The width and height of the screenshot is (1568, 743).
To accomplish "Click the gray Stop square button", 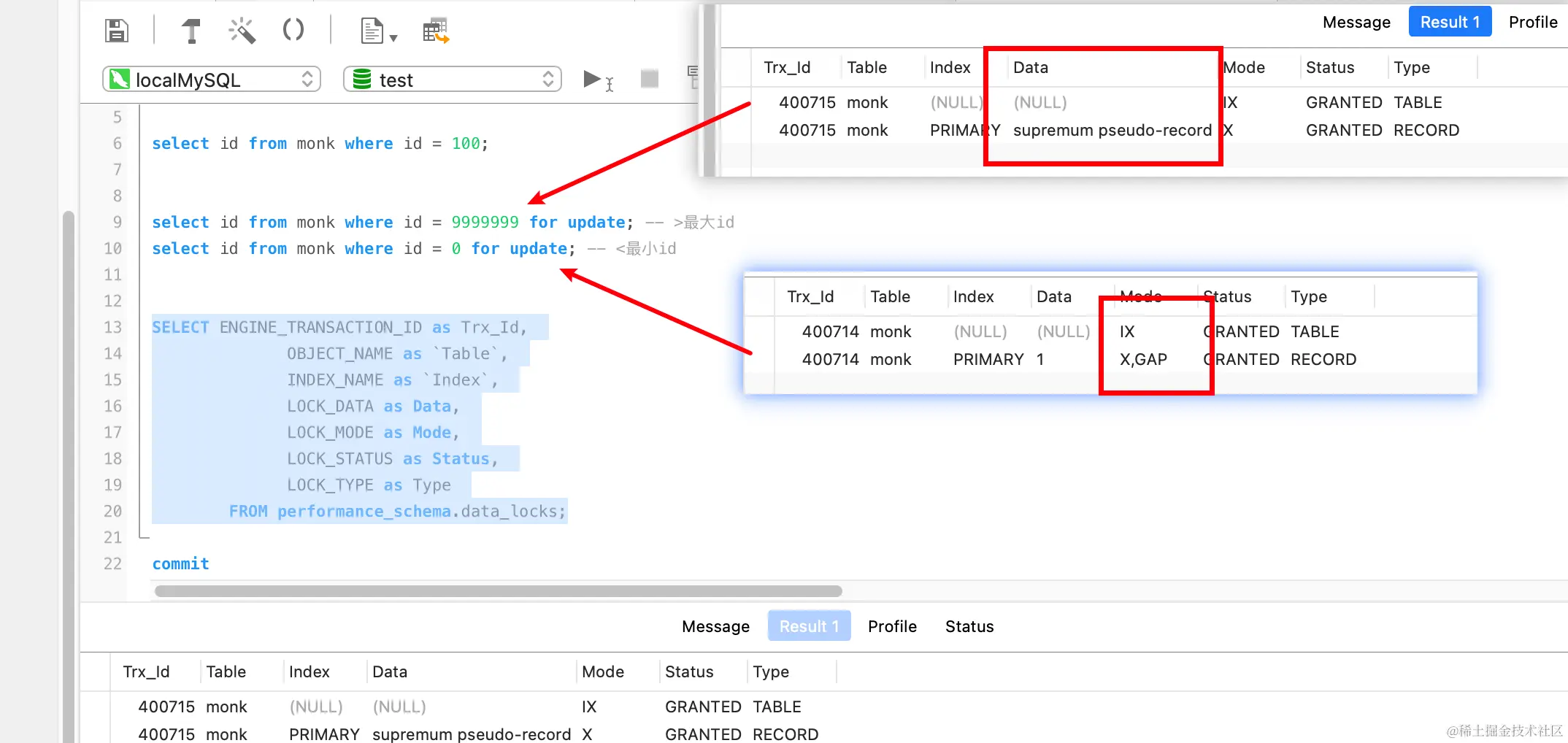I will (x=650, y=78).
